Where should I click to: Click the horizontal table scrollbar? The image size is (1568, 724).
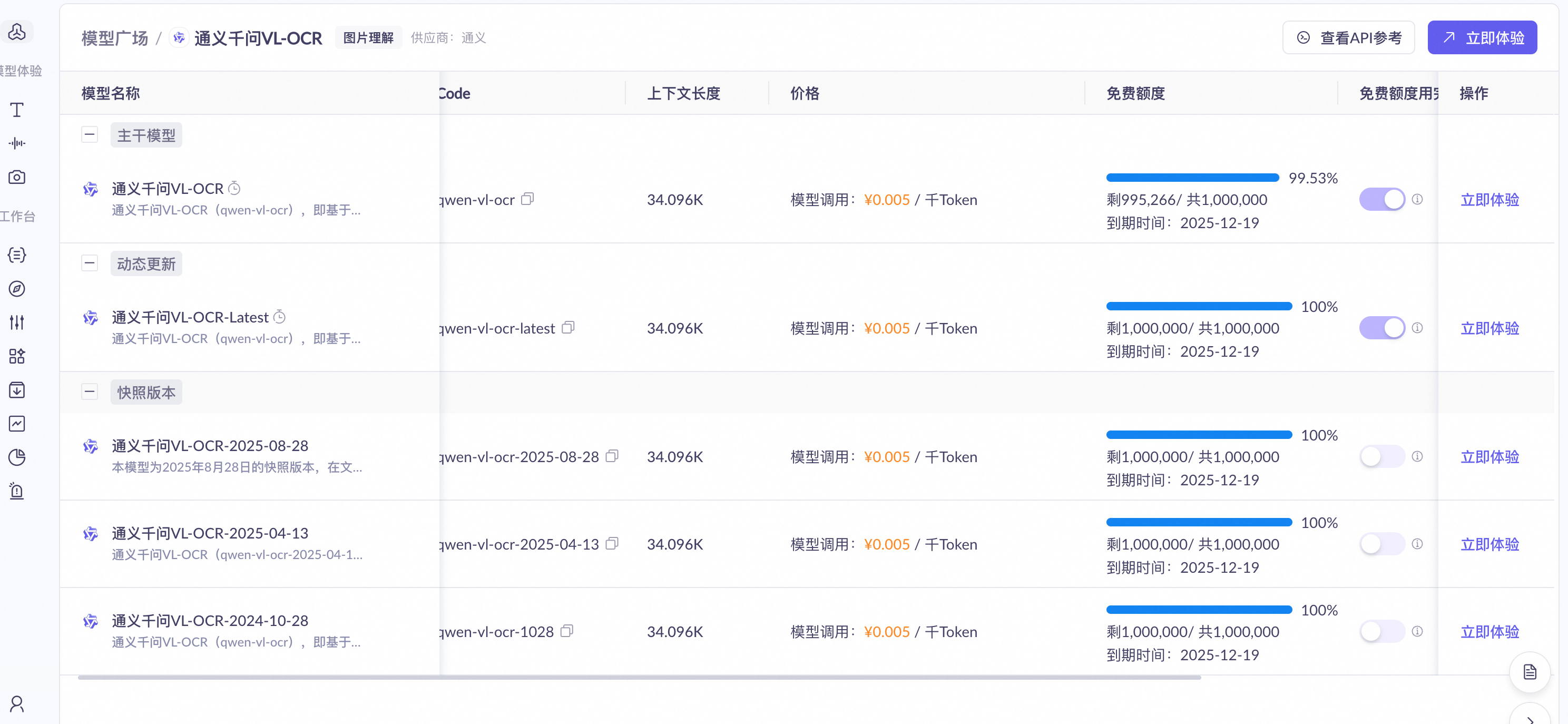tap(639, 677)
